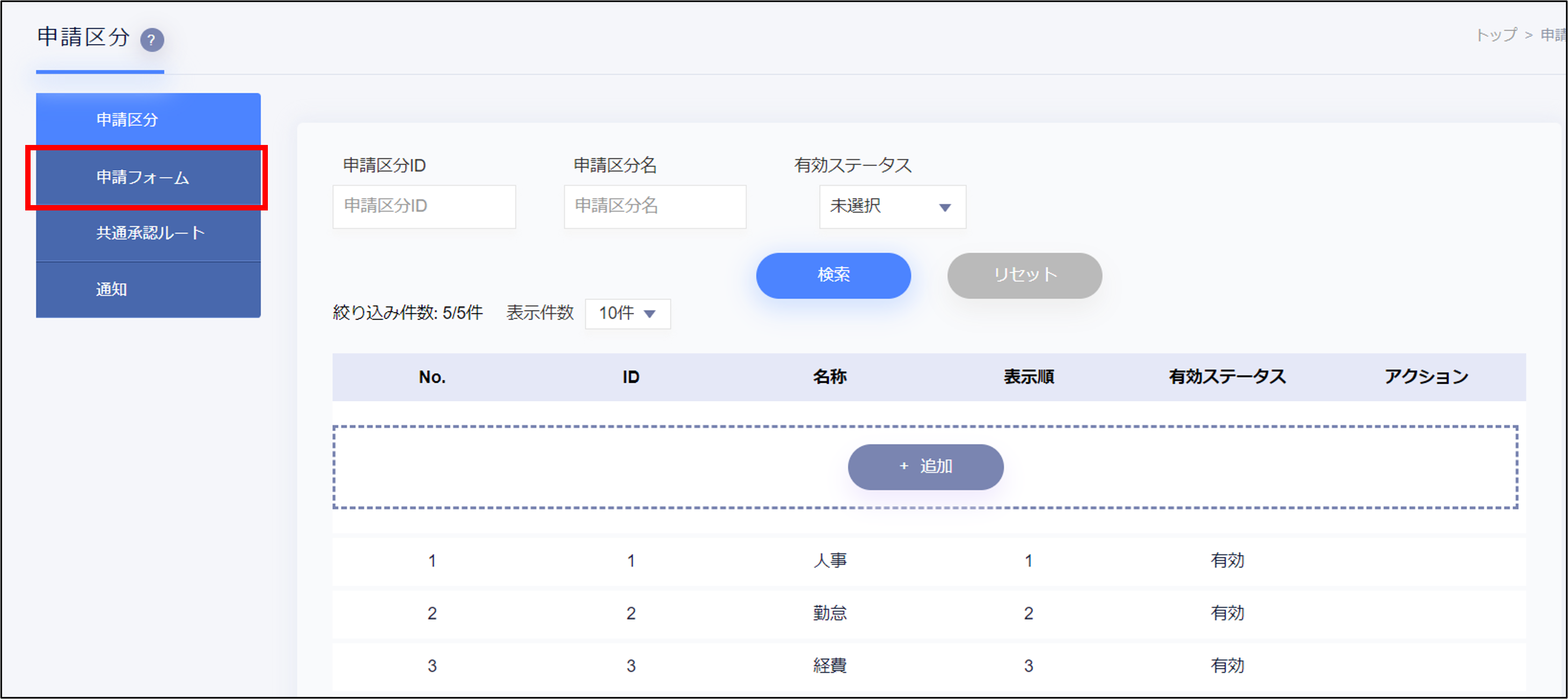Screen dimensions: 1568x699
Task: Expand the 表示件数 10件 dropdown
Action: 627,314
